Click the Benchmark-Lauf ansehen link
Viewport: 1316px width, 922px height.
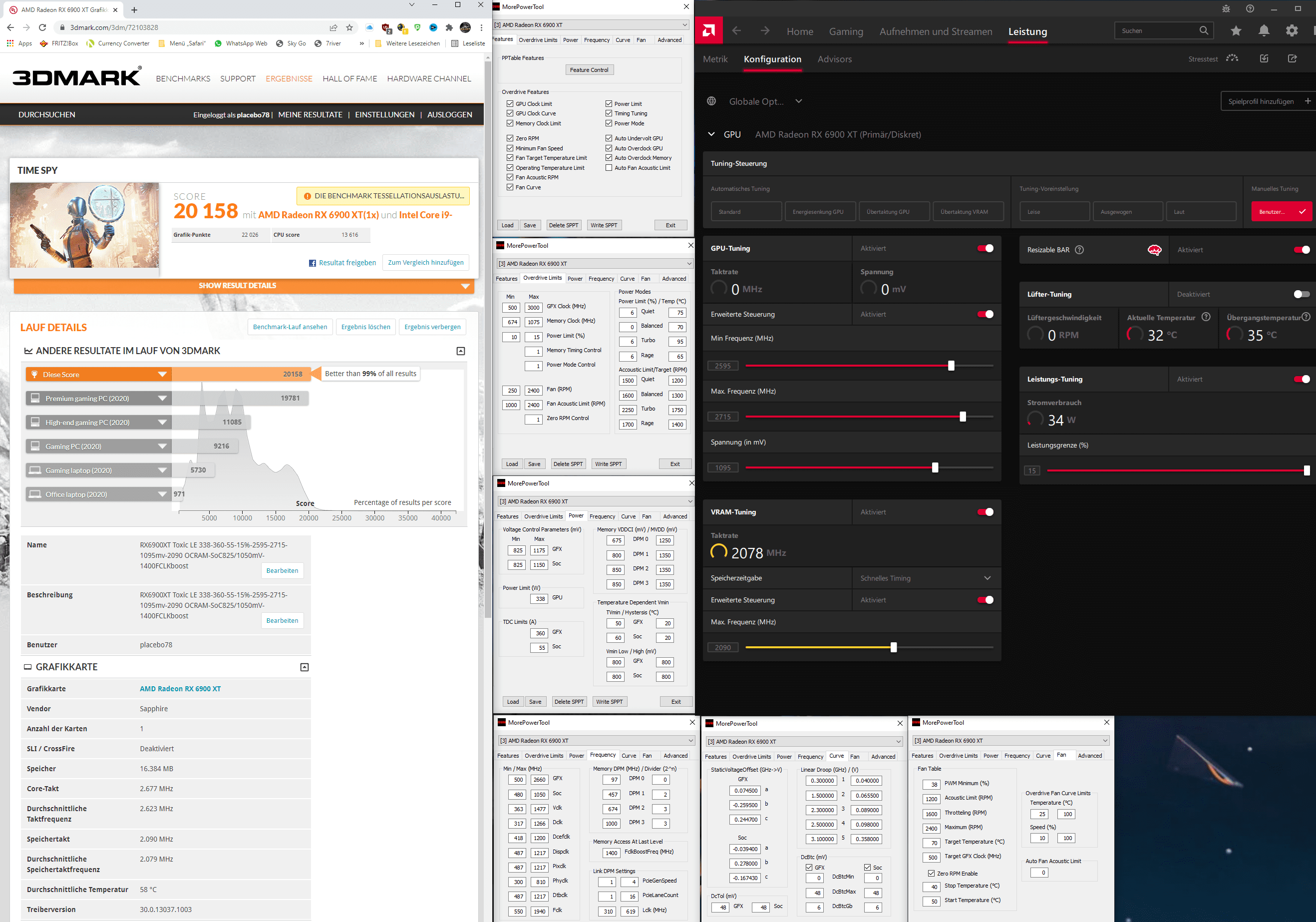[290, 327]
